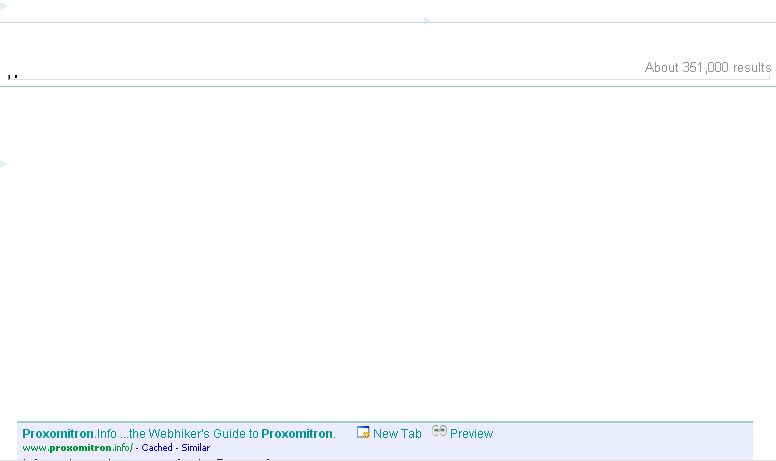Screen dimensions: 776x461
Task: Select the Preview text link
Action: [471, 434]
